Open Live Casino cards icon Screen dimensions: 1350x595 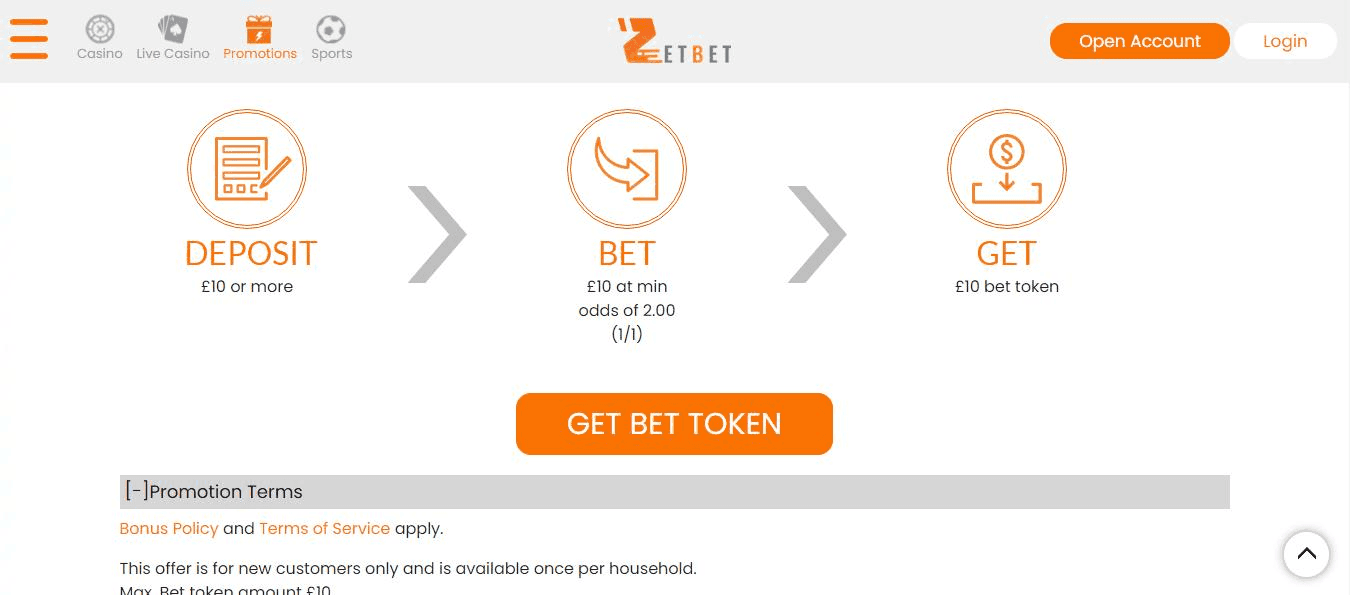point(173,29)
